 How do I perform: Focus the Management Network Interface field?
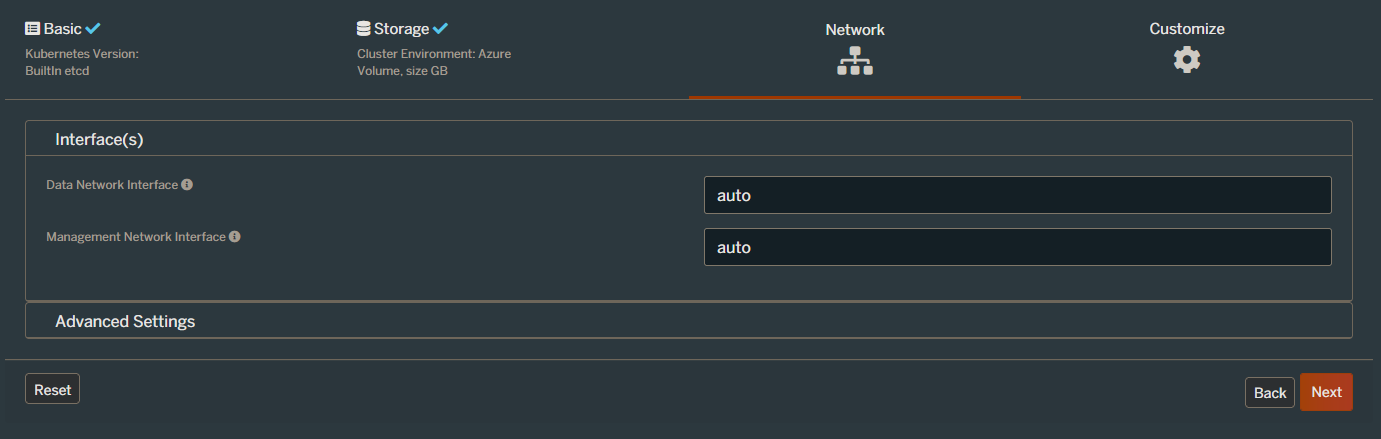point(1017,247)
